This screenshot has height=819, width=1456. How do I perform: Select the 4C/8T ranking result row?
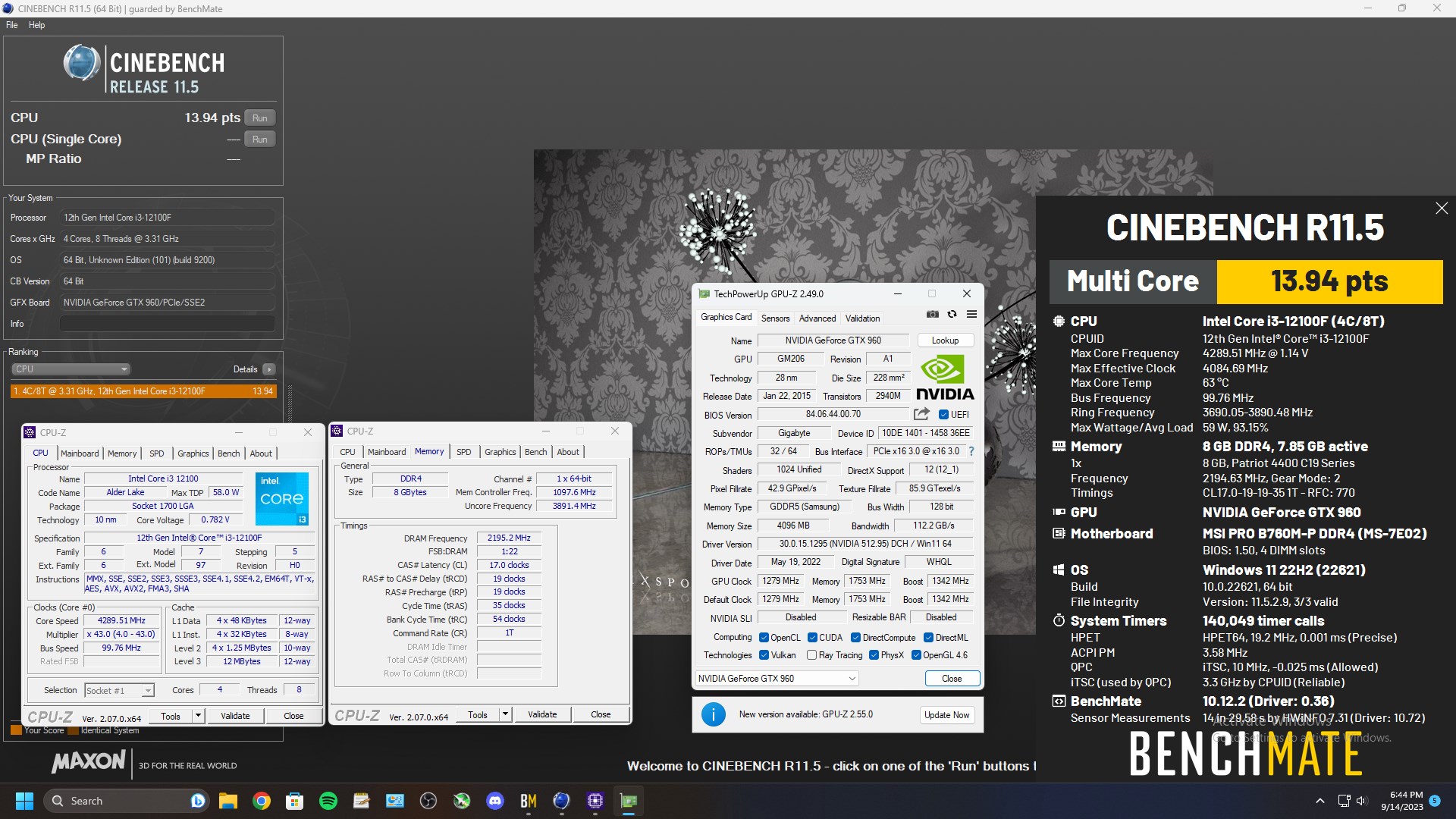point(143,391)
